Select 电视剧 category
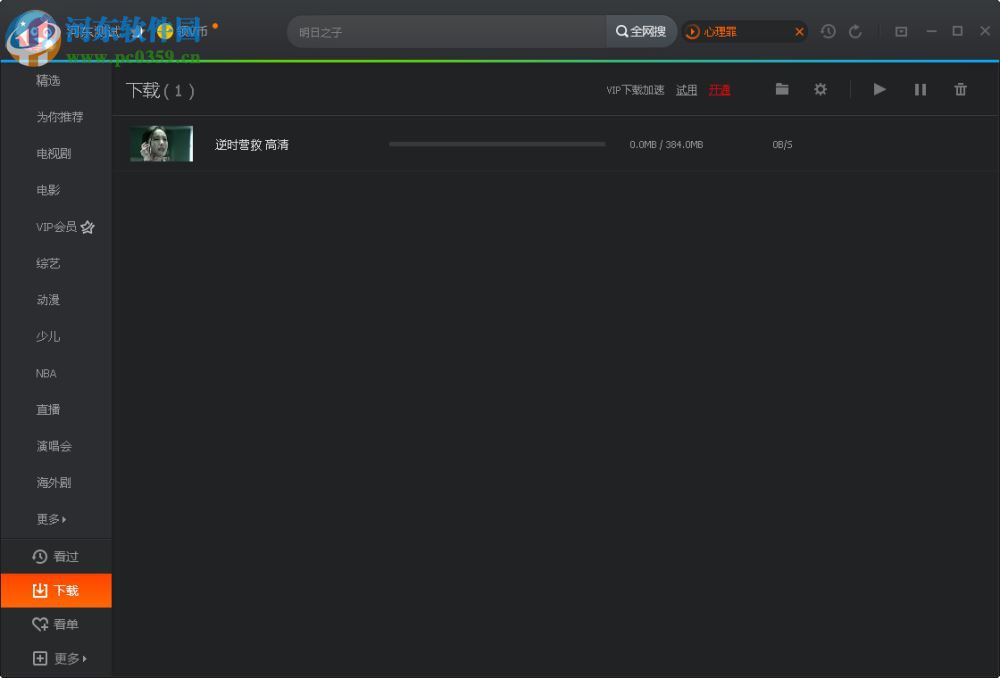 click(x=54, y=153)
